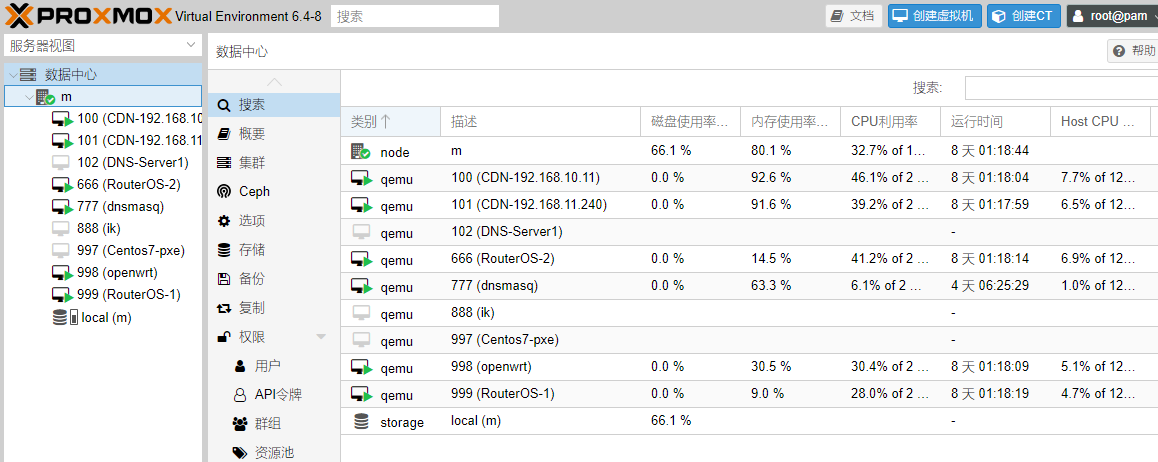The width and height of the screenshot is (1158, 462).
Task: Click the 存储 storage database icon
Action: (x=224, y=250)
